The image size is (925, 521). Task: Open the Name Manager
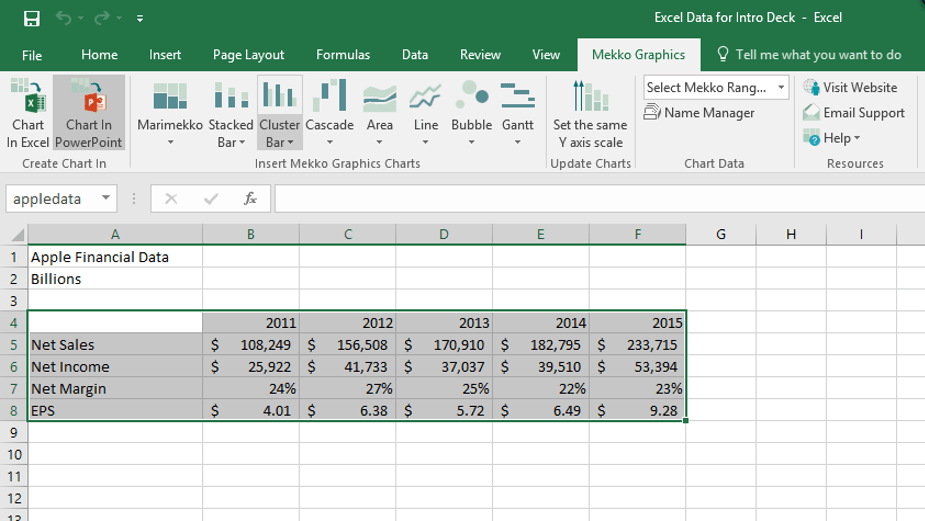[699, 113]
